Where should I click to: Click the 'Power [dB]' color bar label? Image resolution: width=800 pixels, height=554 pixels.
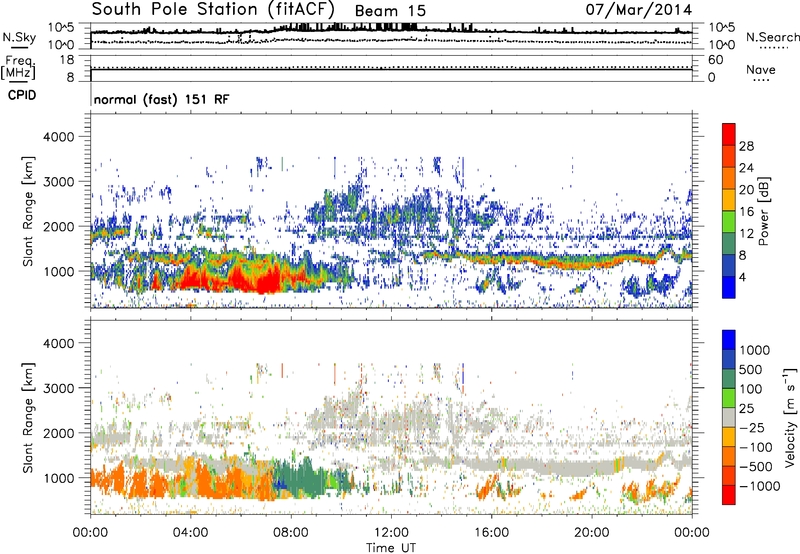tap(763, 211)
